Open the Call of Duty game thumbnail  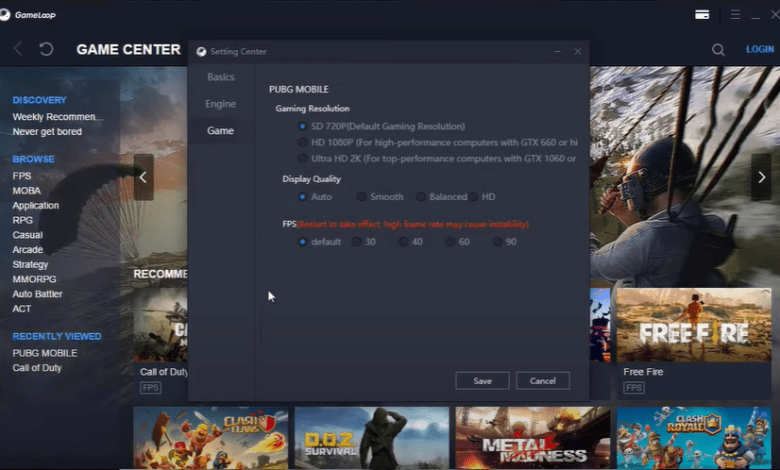[160, 325]
